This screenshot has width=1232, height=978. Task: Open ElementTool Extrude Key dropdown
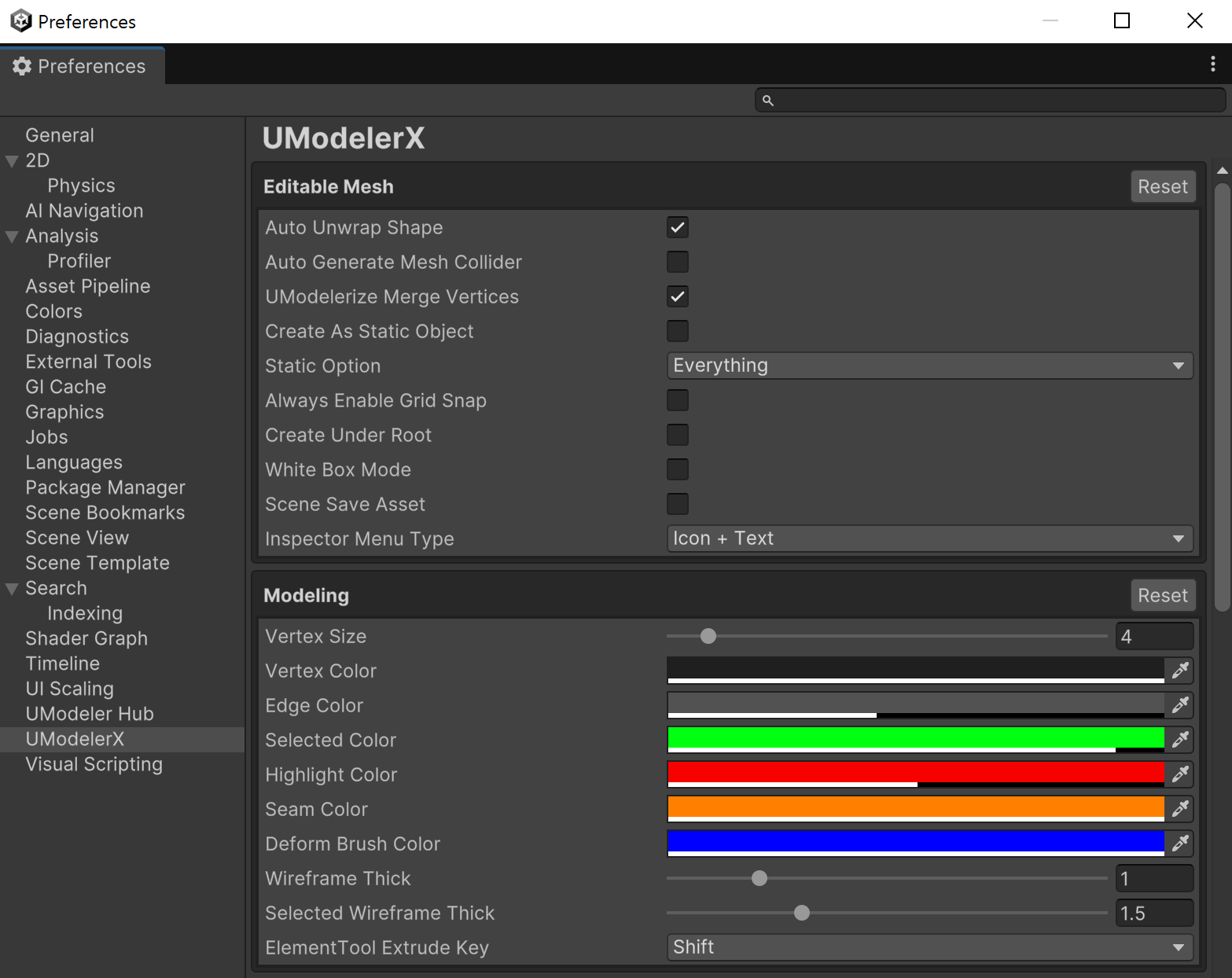930,947
